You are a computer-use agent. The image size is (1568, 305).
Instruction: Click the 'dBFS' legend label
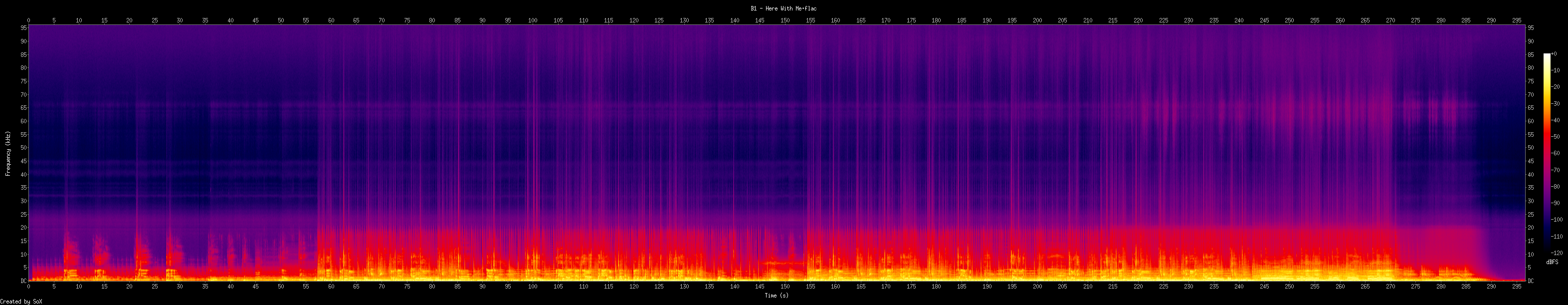point(1552,262)
